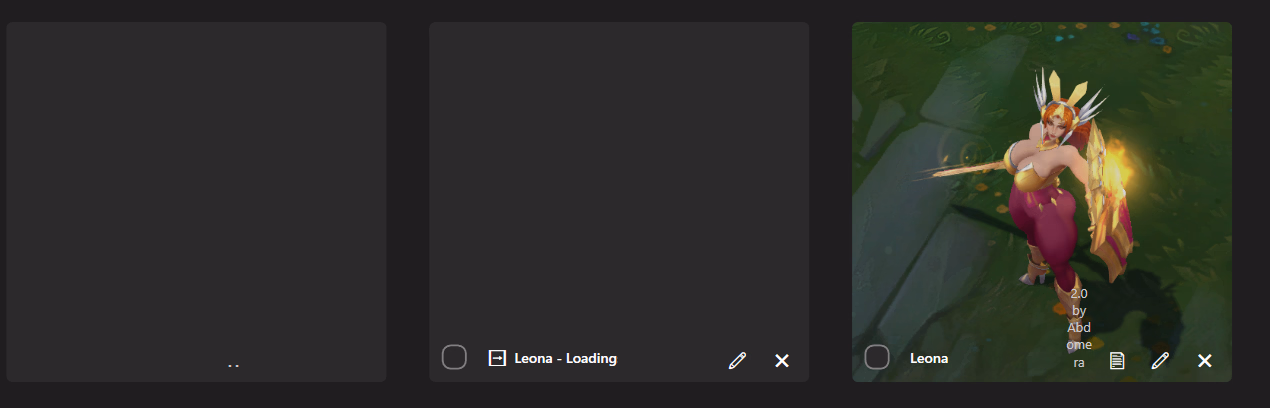Image resolution: width=1270 pixels, height=408 pixels.
Task: Click the "Leona" skin name label
Action: click(x=929, y=358)
